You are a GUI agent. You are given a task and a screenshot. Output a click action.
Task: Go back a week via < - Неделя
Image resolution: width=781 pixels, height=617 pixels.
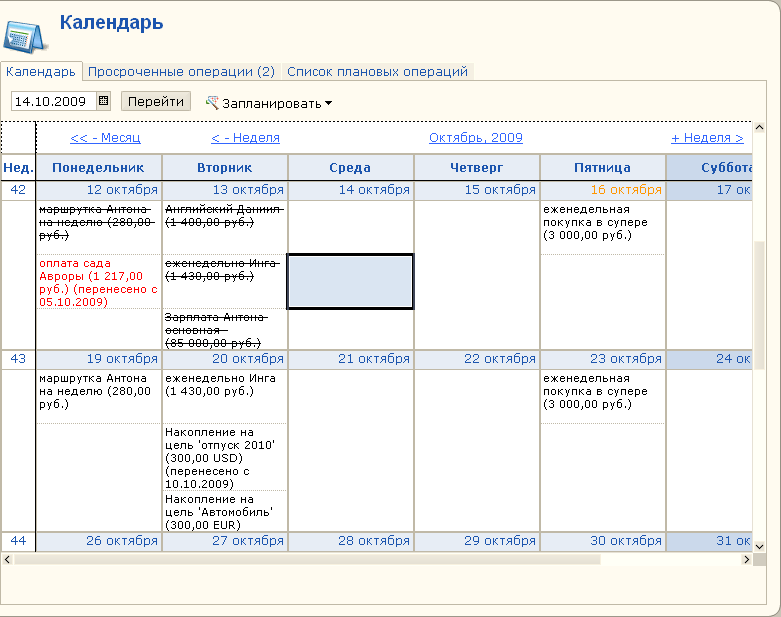click(x=246, y=138)
